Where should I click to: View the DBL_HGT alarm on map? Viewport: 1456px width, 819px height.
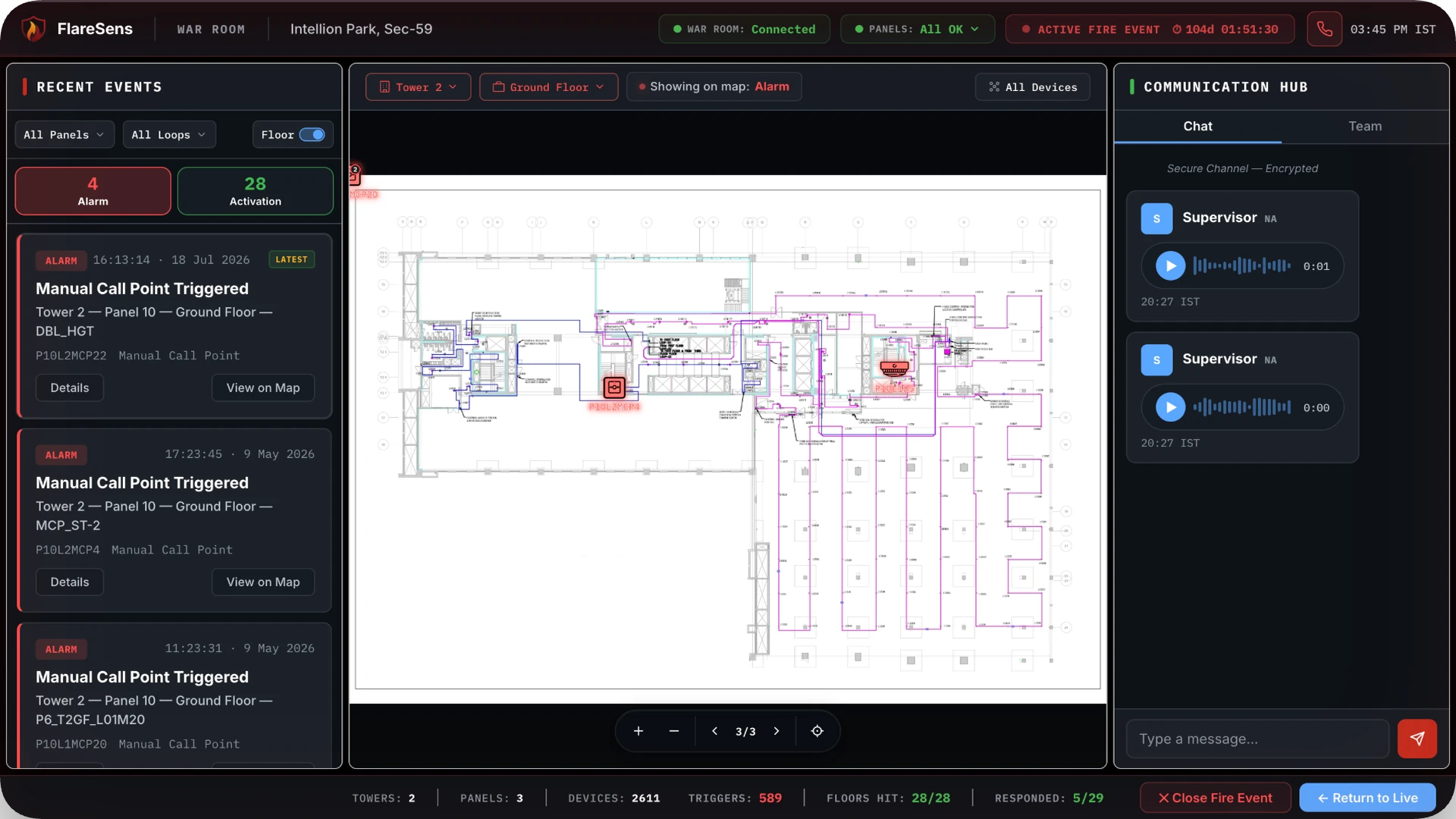262,388
